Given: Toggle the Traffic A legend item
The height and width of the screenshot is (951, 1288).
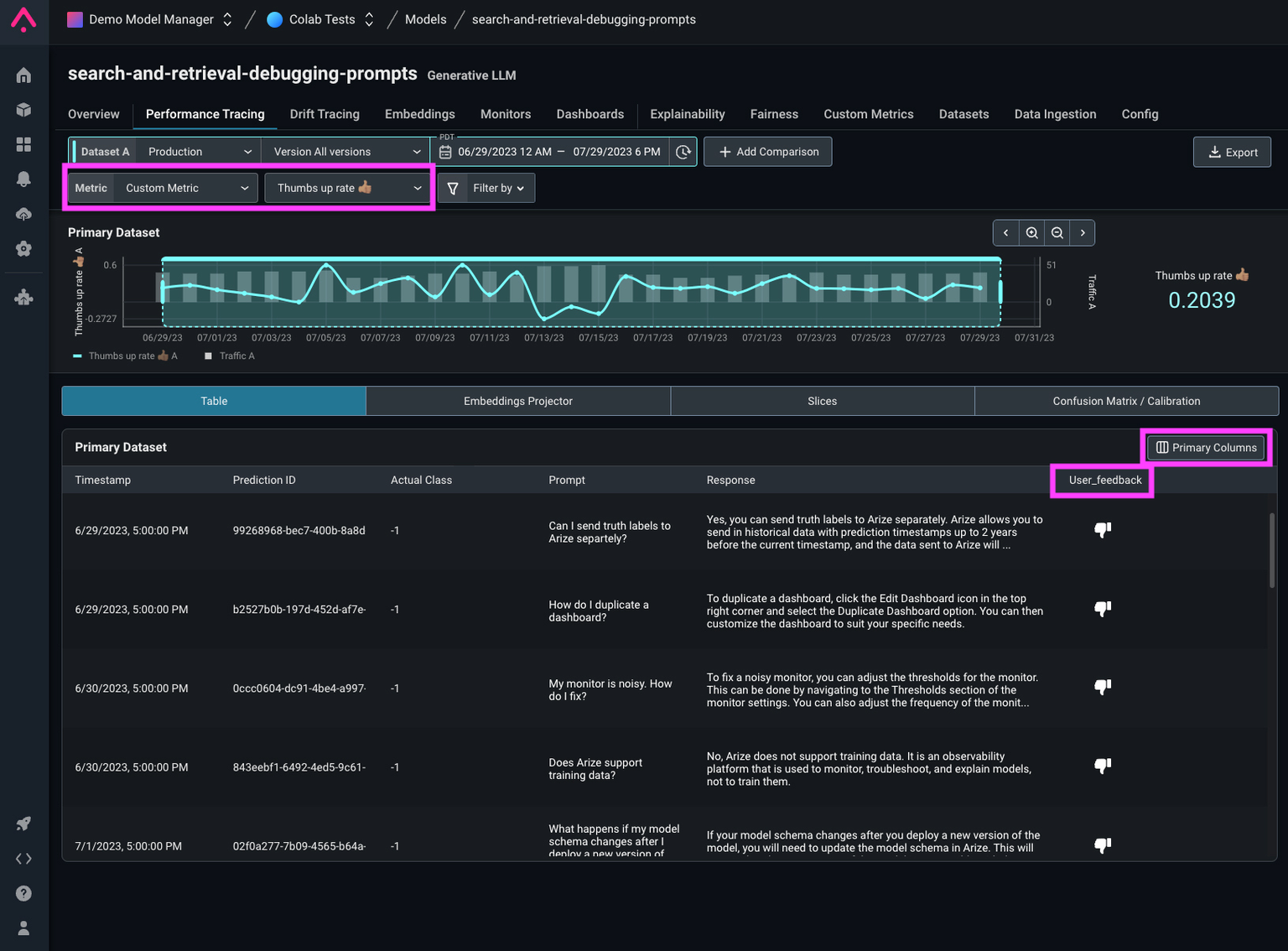Looking at the screenshot, I should pos(228,356).
